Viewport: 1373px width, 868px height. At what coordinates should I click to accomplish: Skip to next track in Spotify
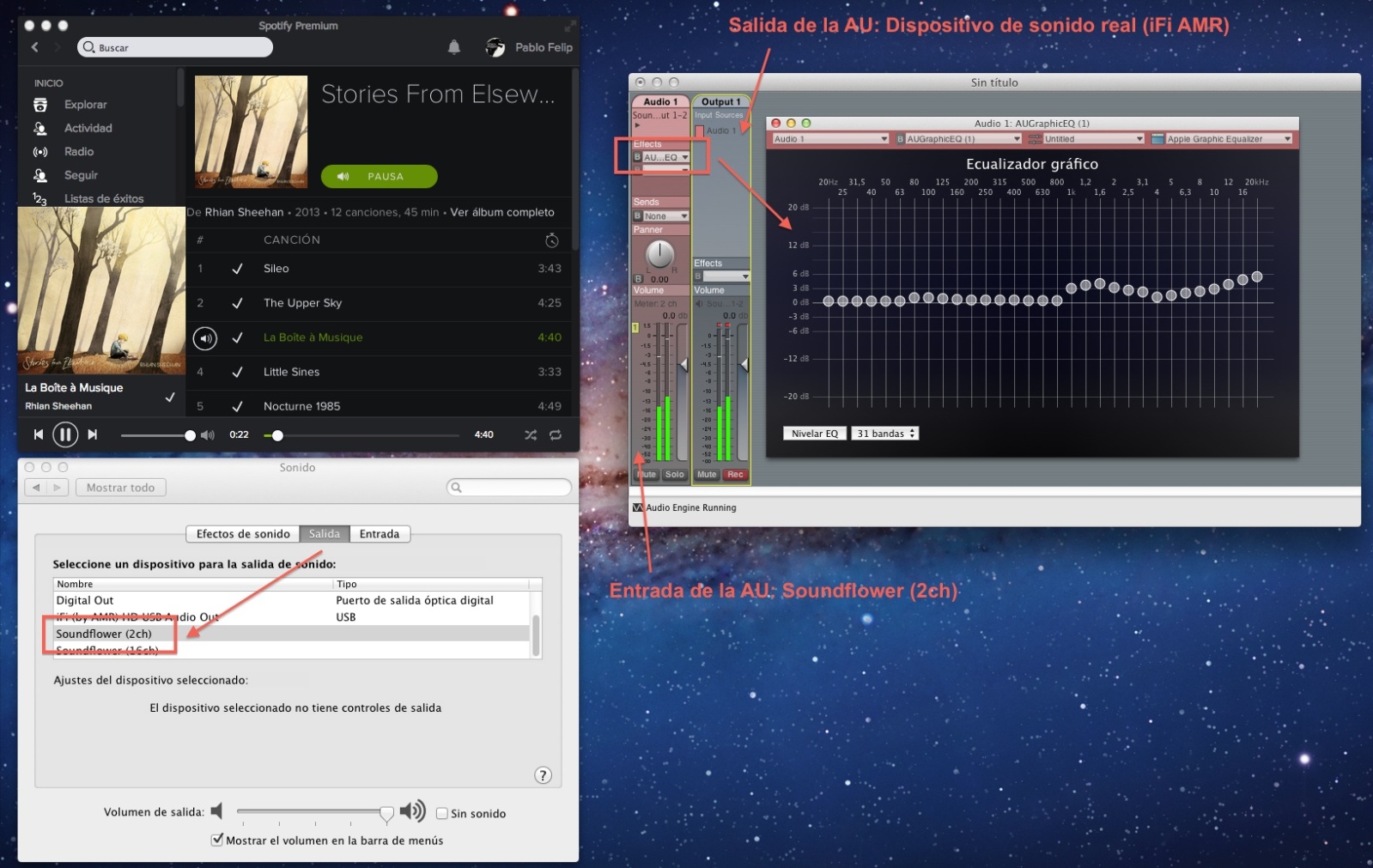coord(93,434)
